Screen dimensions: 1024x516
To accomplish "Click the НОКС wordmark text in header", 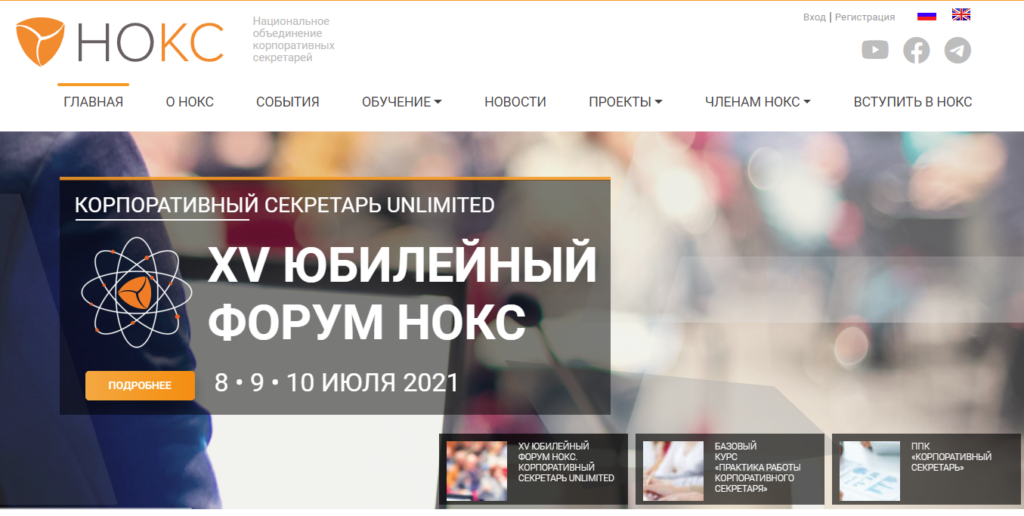I will coord(150,43).
